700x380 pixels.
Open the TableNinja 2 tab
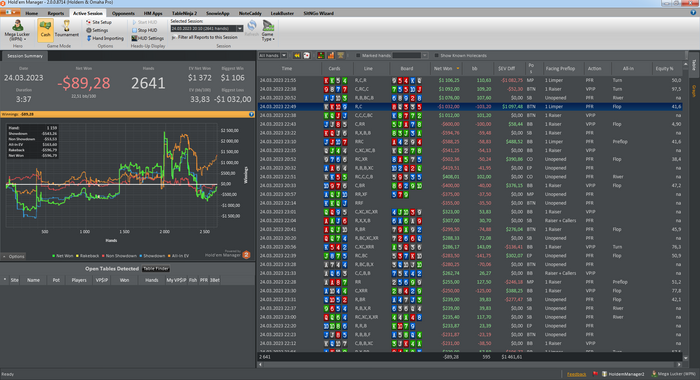[184, 13]
